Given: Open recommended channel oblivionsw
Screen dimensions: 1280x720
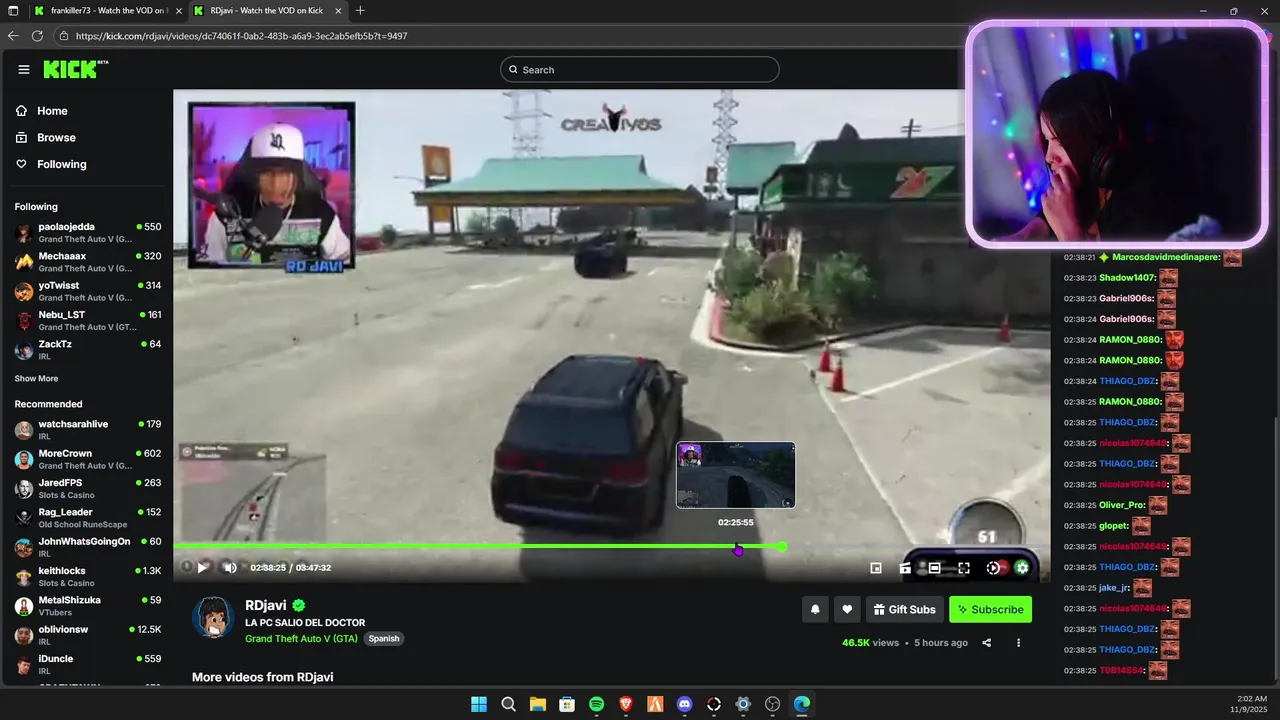Looking at the screenshot, I should click(88, 635).
